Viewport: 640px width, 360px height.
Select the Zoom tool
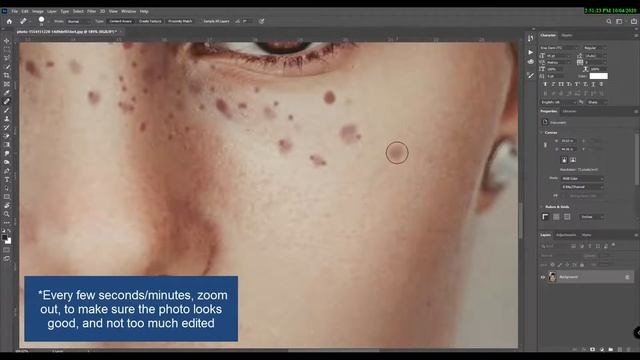7,214
